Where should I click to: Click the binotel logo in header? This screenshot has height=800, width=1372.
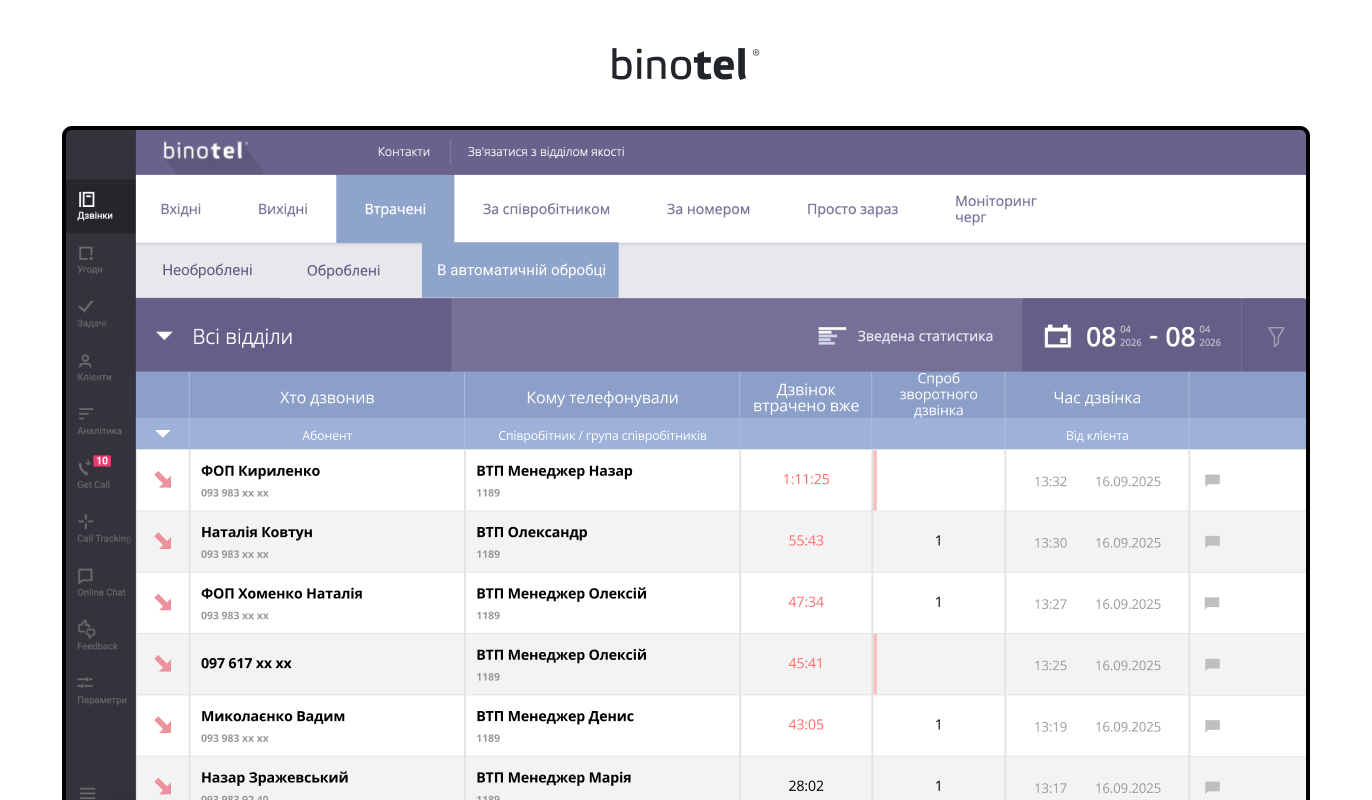pos(205,151)
